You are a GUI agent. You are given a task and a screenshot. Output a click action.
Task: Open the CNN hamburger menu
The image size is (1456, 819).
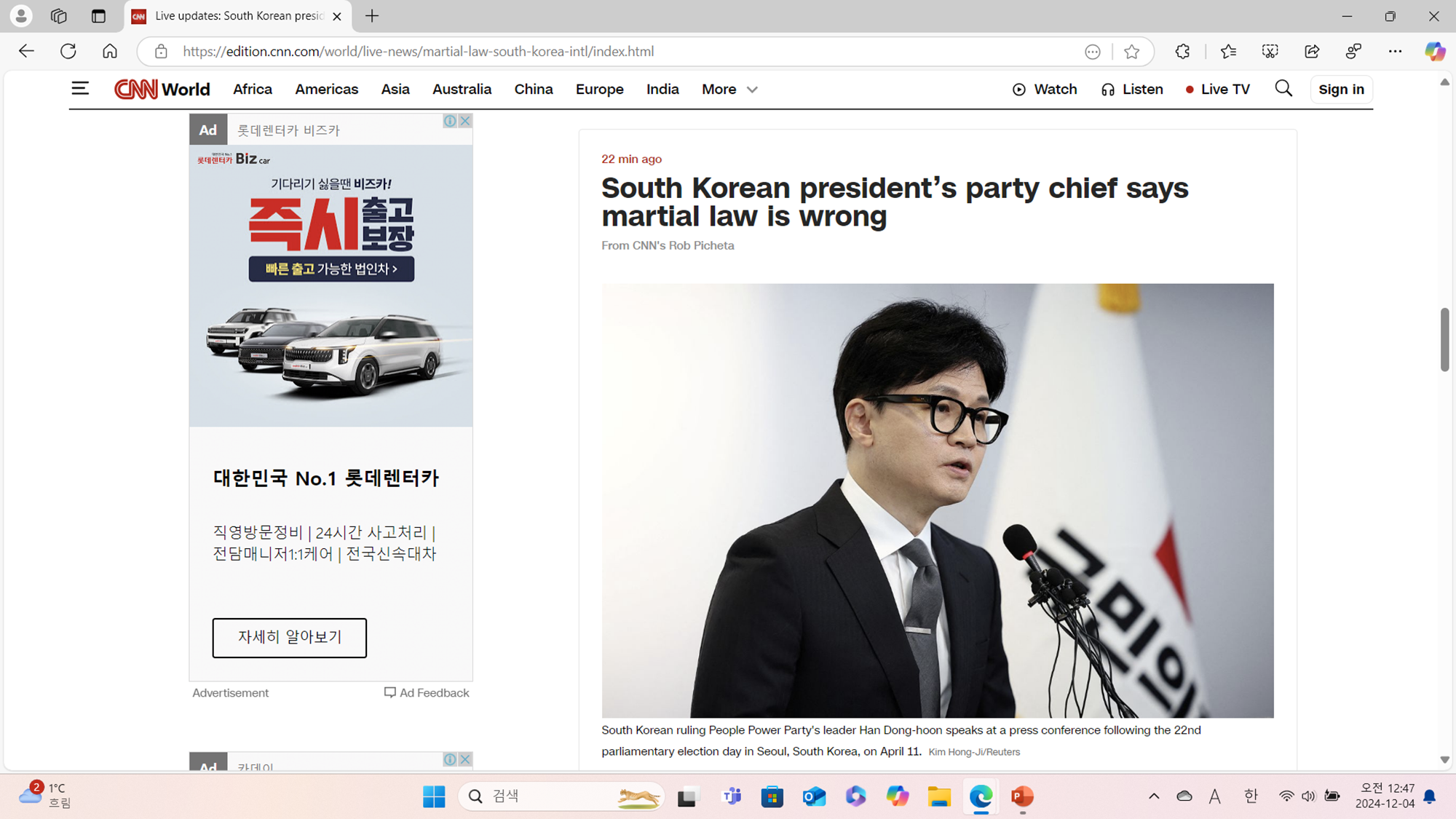point(80,89)
